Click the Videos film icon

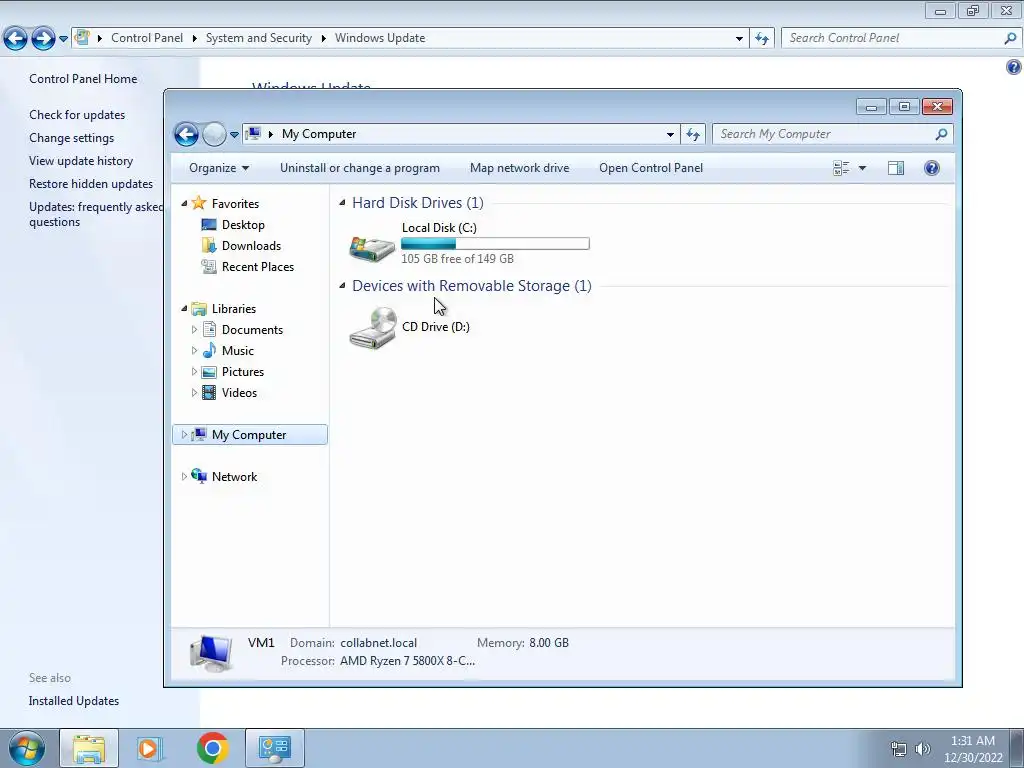pos(209,392)
